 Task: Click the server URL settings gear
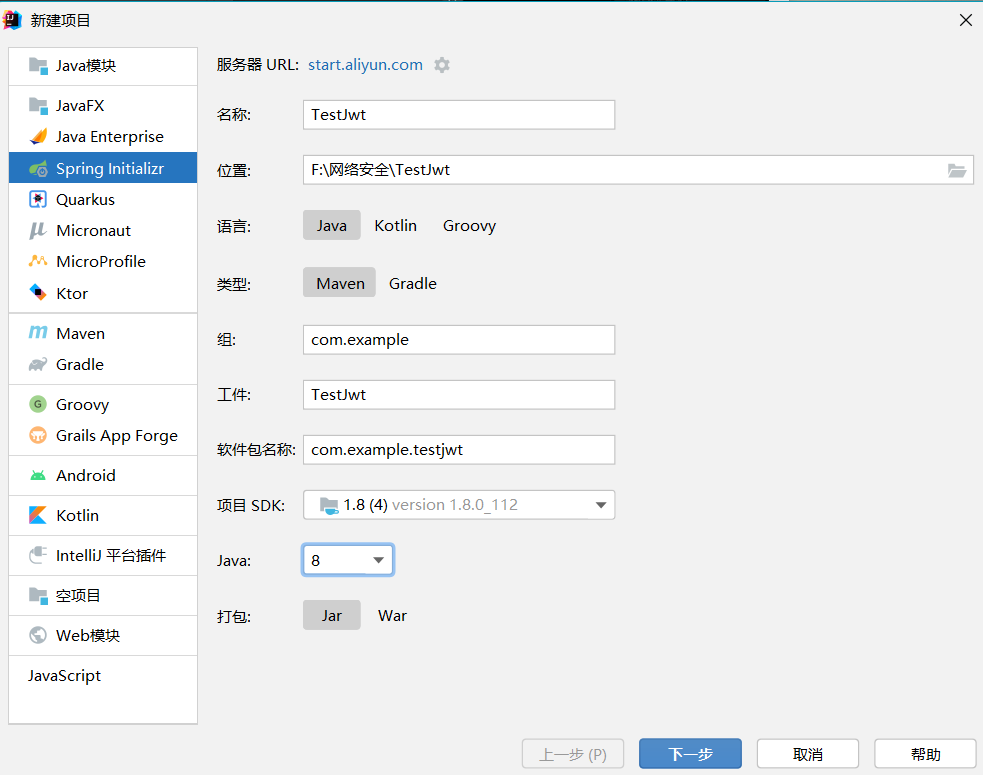[441, 64]
